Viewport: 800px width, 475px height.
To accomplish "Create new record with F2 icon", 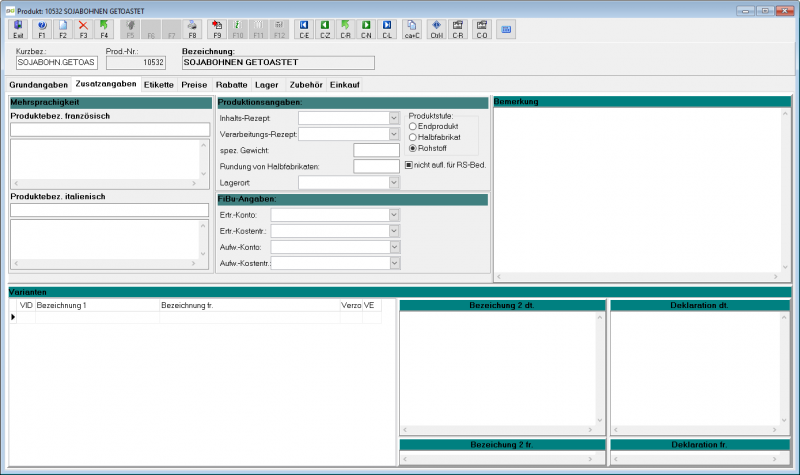I will point(63,29).
